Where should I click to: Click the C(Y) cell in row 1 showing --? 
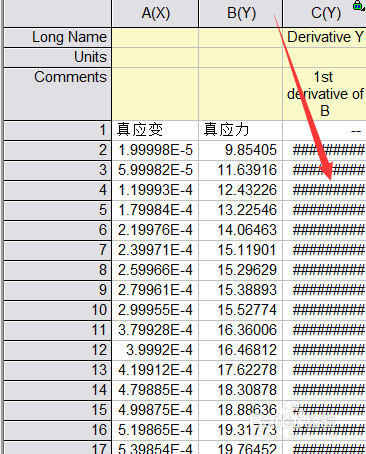point(325,130)
